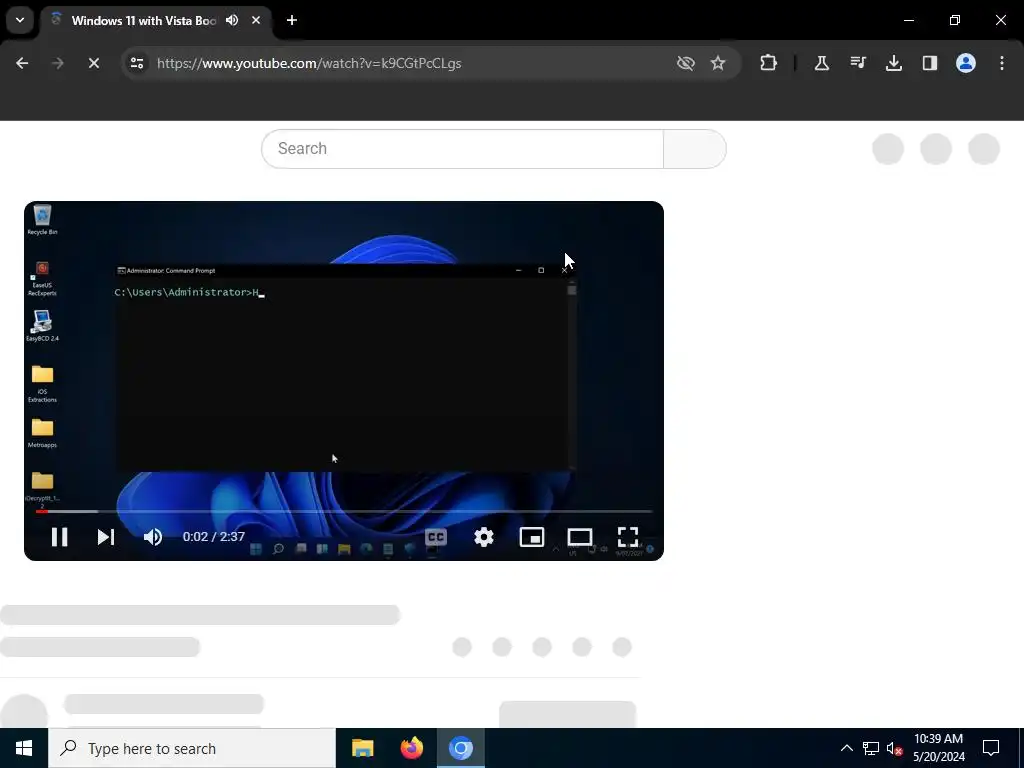Select Chrome on the taskbar

(460, 748)
